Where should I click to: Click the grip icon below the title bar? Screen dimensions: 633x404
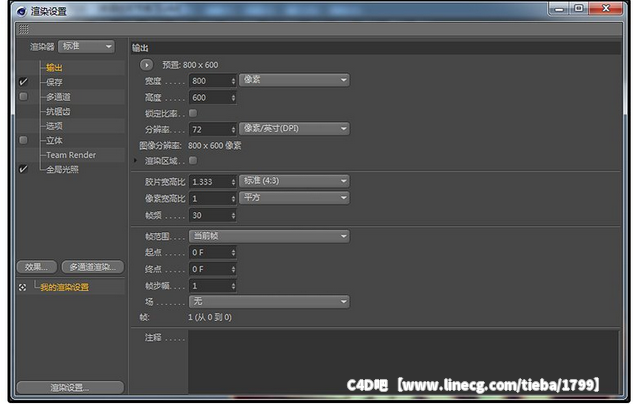click(23, 28)
